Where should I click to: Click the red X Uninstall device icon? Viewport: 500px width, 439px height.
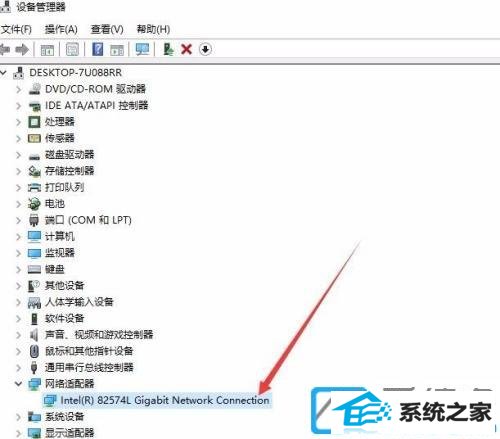click(186, 50)
